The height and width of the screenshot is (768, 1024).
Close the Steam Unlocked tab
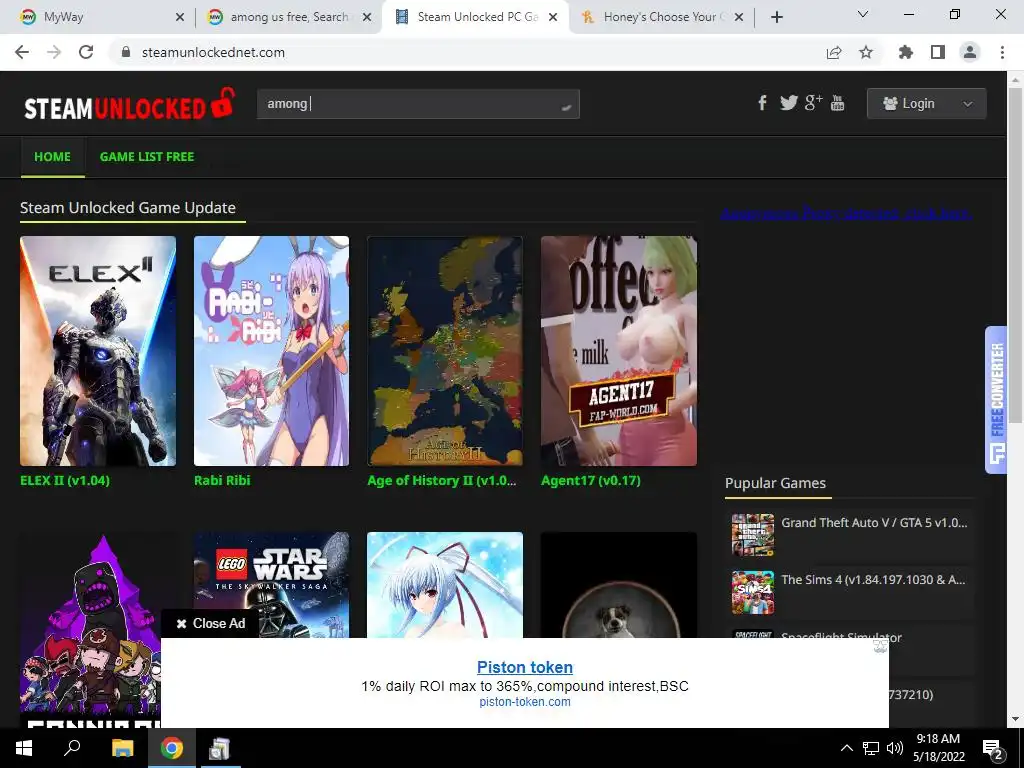point(553,17)
